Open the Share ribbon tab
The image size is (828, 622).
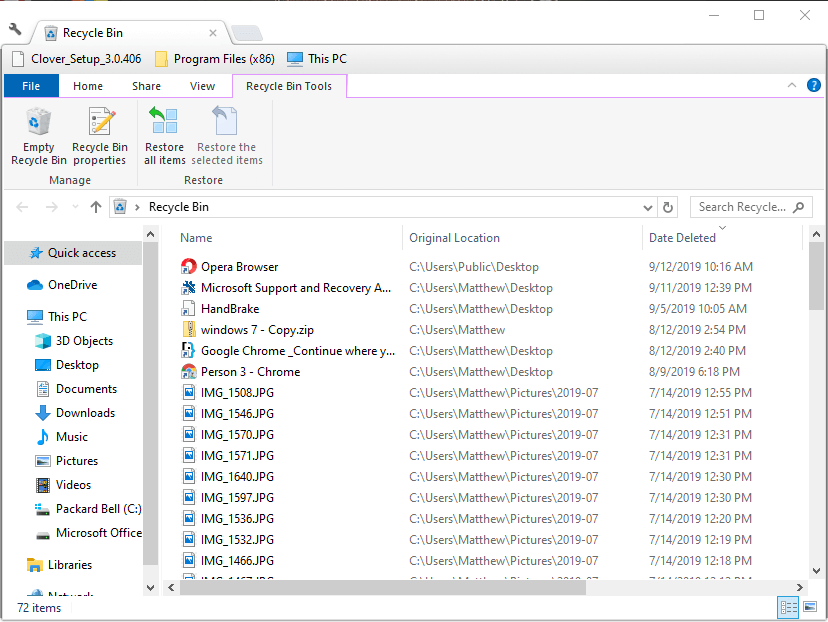[146, 86]
